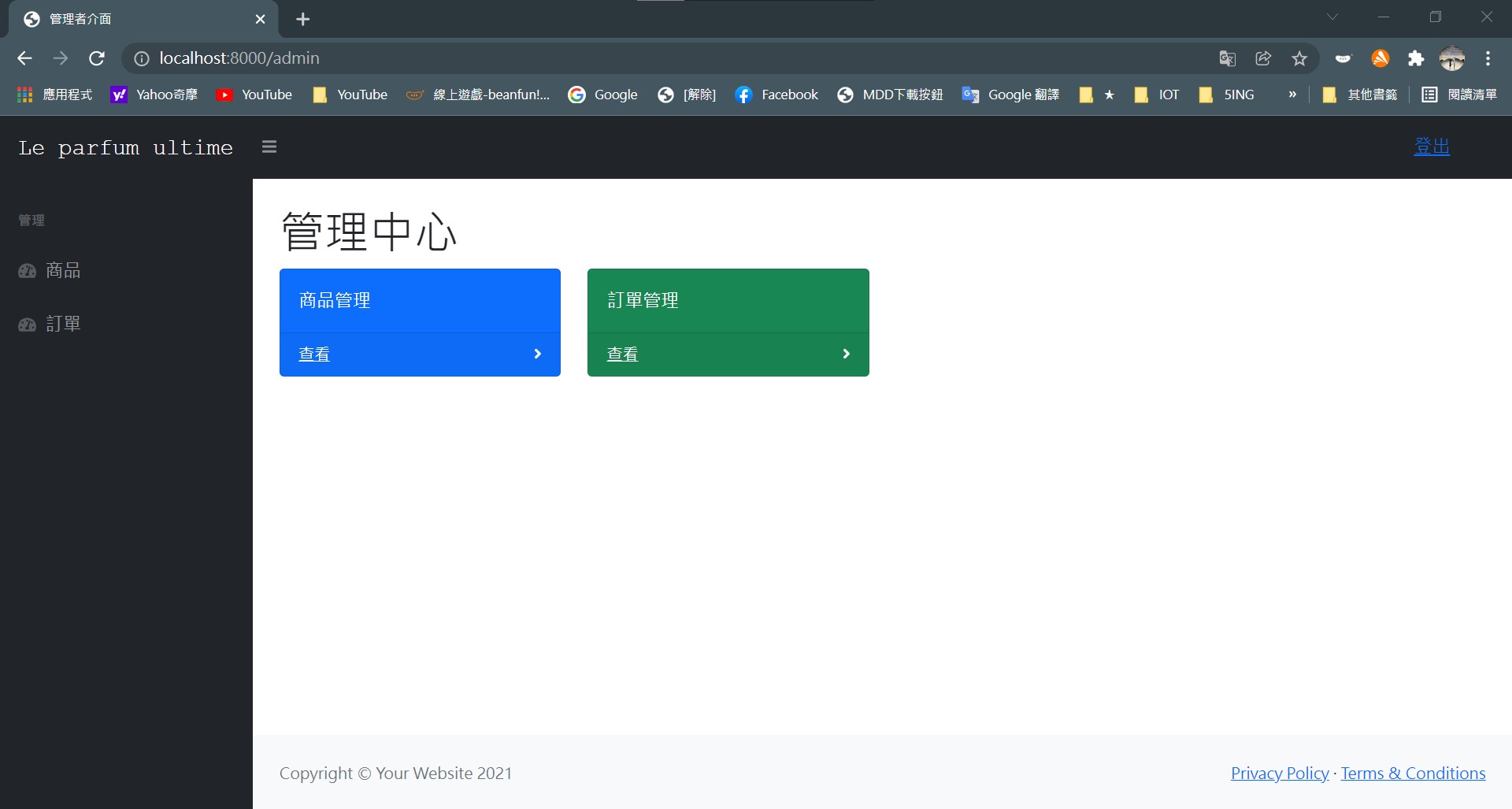Open the Chrome three-dot menu
1512x809 pixels.
(1488, 58)
